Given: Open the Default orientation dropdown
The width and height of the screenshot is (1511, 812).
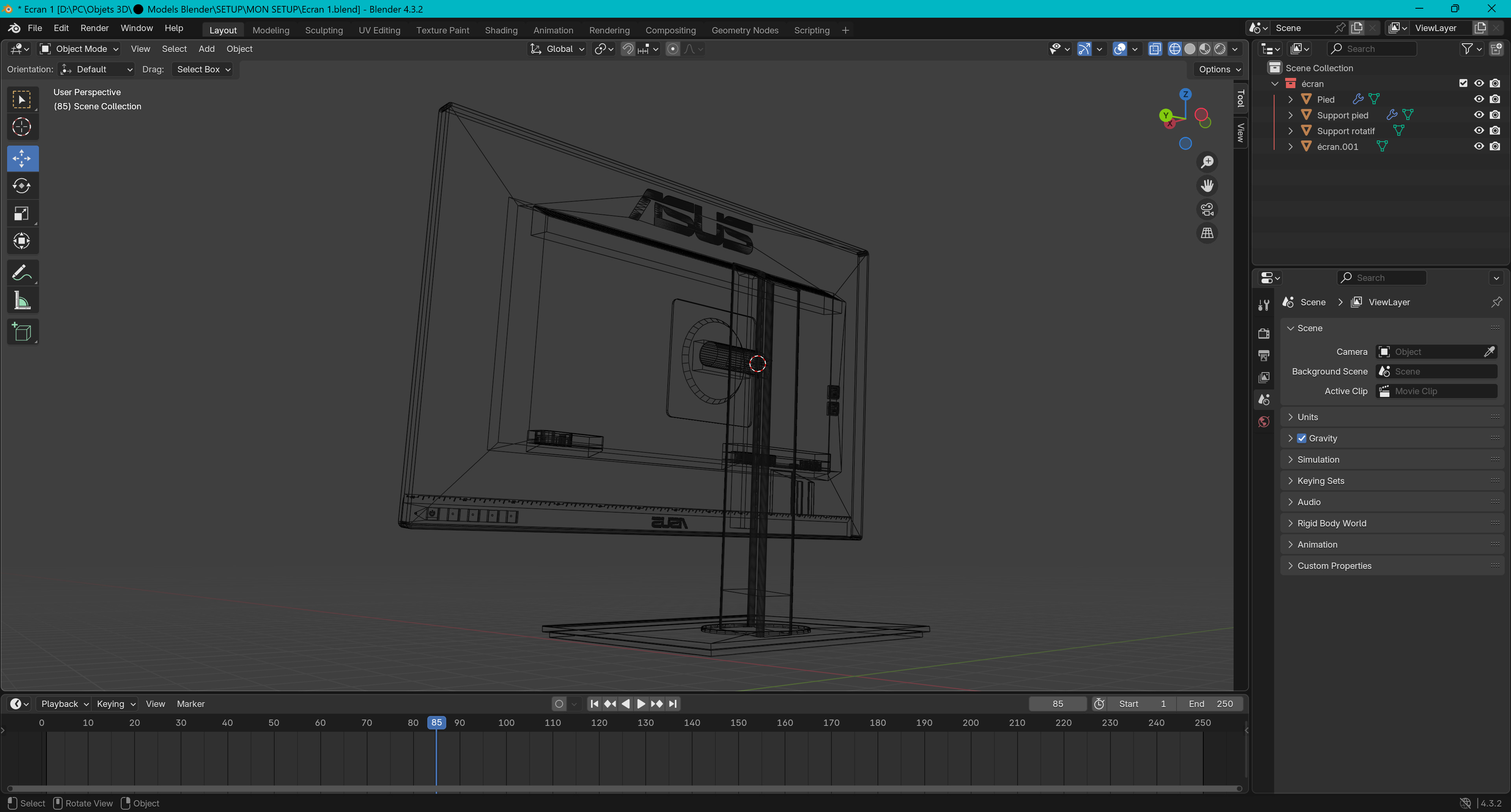Looking at the screenshot, I should 97,69.
